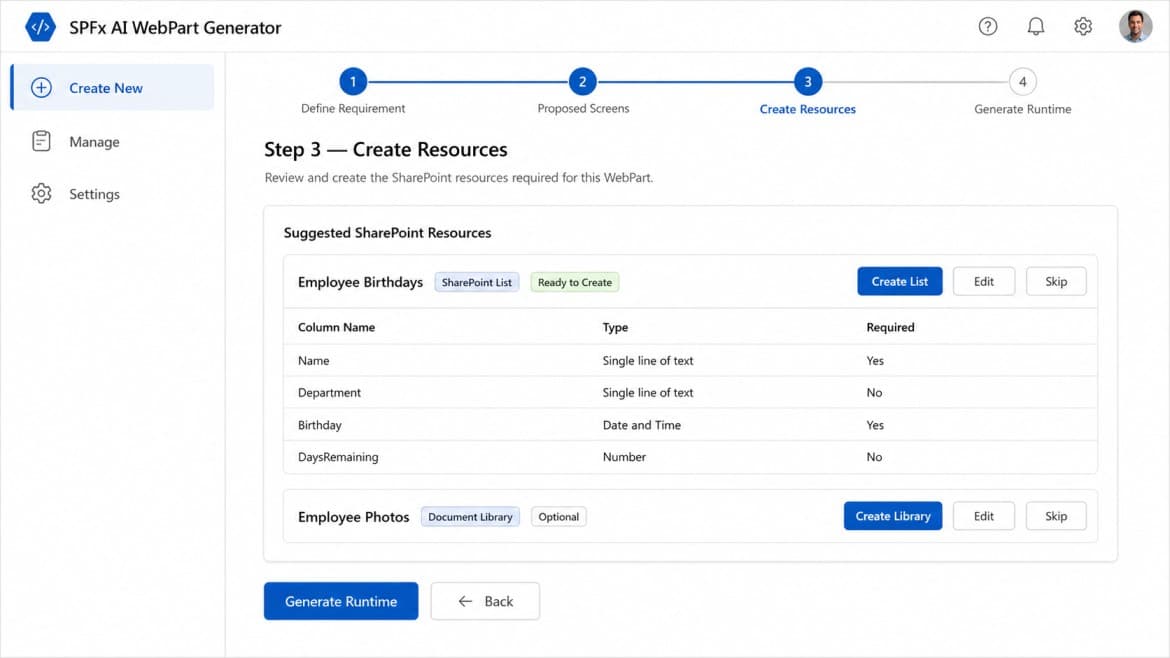
Task: Click the Back arrow icon
Action: [465, 601]
